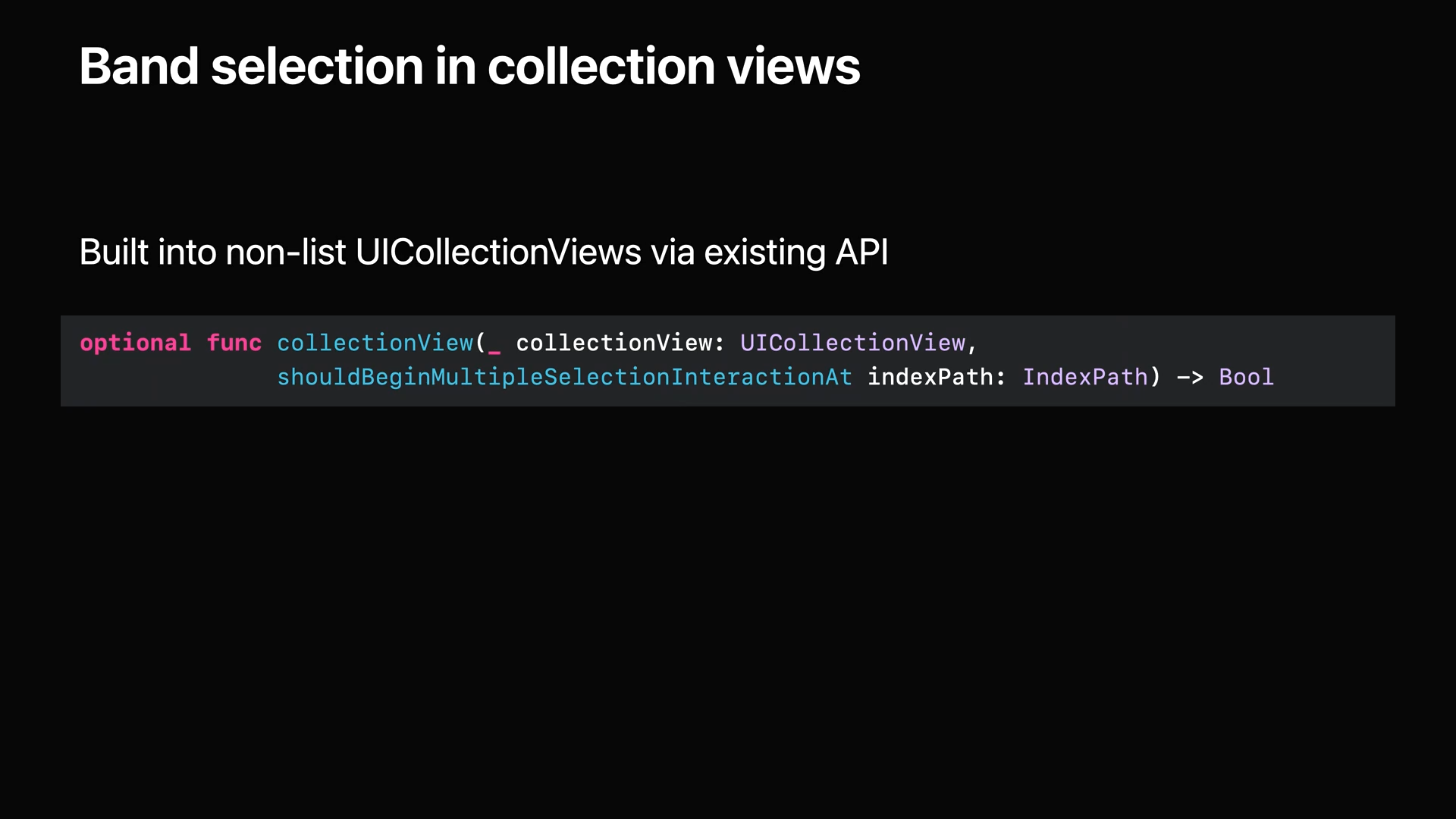
Task: Click the word 'existing' in the subtitle
Action: [x=764, y=252]
